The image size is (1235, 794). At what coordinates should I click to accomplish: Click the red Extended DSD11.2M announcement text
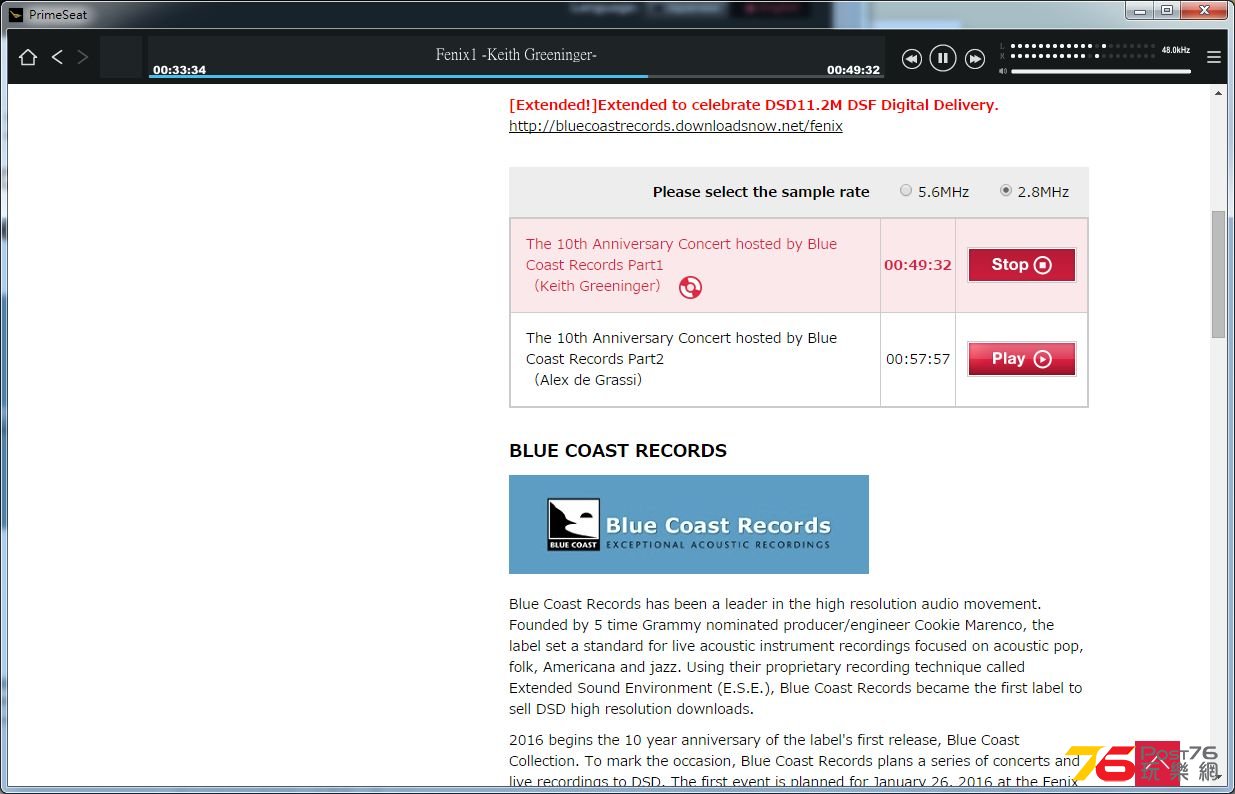[754, 105]
